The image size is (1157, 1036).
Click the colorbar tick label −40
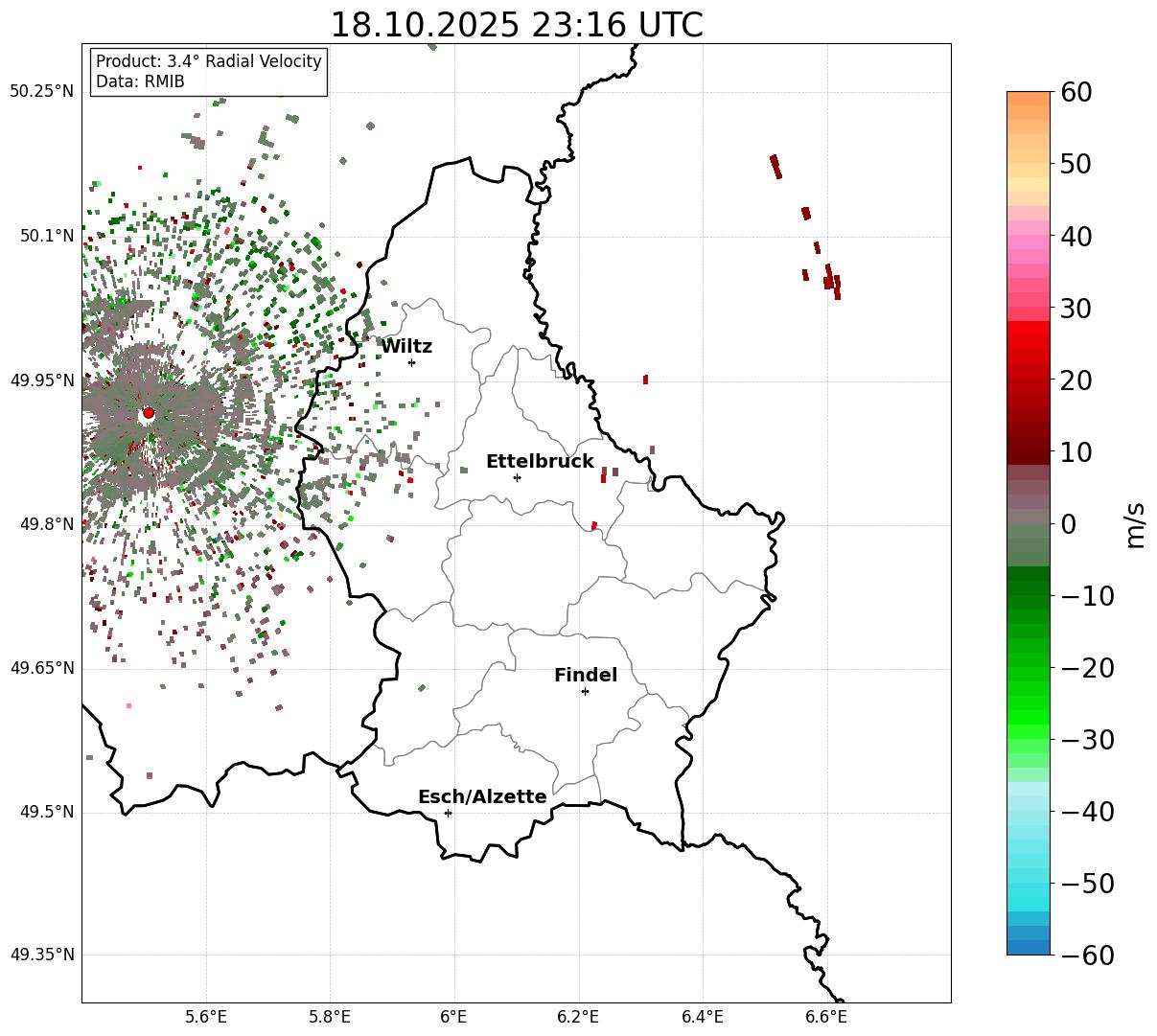click(1087, 811)
